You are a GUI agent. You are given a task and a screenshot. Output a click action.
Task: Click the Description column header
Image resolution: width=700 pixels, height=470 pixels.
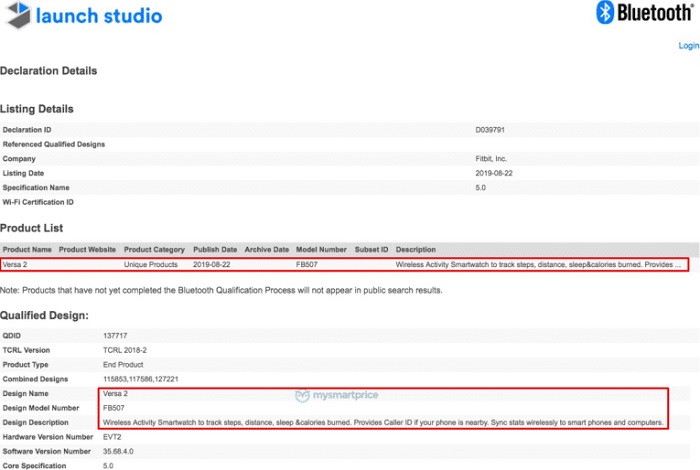pyautogui.click(x=416, y=250)
